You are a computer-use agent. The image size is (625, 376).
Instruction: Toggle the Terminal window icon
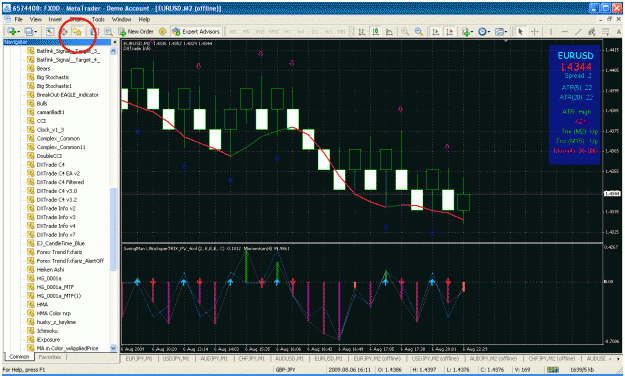[x=94, y=31]
